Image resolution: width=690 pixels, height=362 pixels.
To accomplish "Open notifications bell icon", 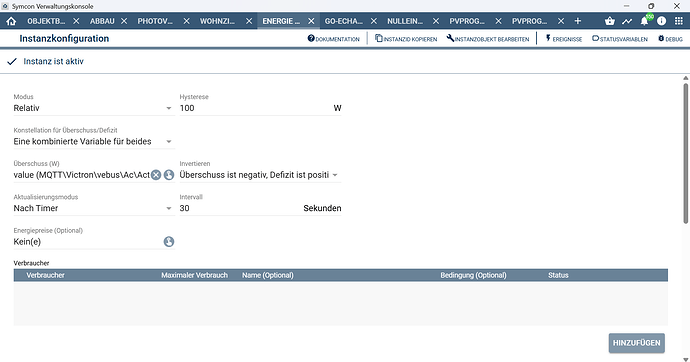I will 645,21.
